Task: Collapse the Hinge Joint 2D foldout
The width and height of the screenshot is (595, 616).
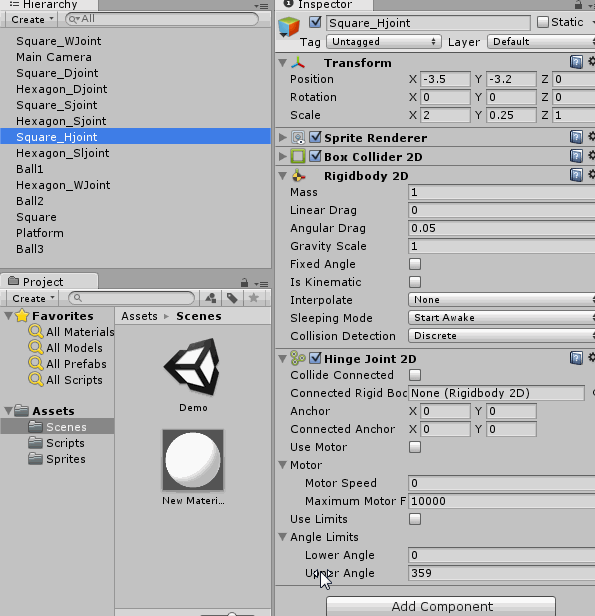Action: 282,358
